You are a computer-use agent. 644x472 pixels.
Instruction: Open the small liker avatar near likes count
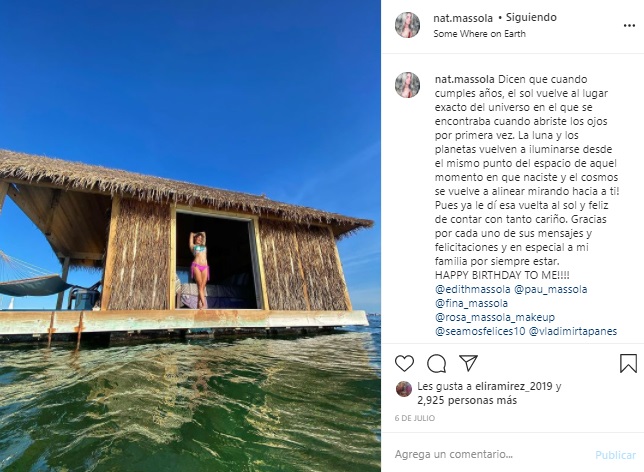tap(404, 389)
